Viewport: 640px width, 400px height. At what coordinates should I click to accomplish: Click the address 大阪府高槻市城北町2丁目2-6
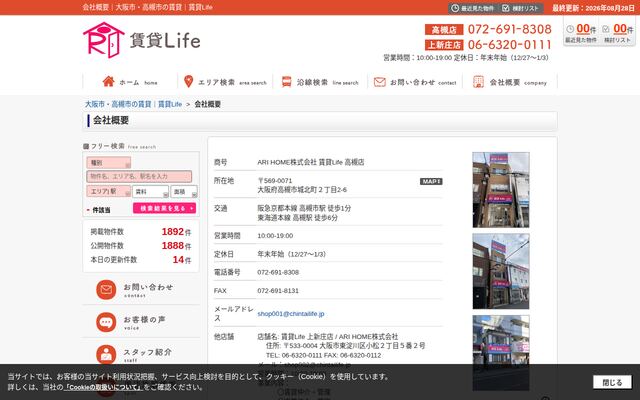coord(302,190)
